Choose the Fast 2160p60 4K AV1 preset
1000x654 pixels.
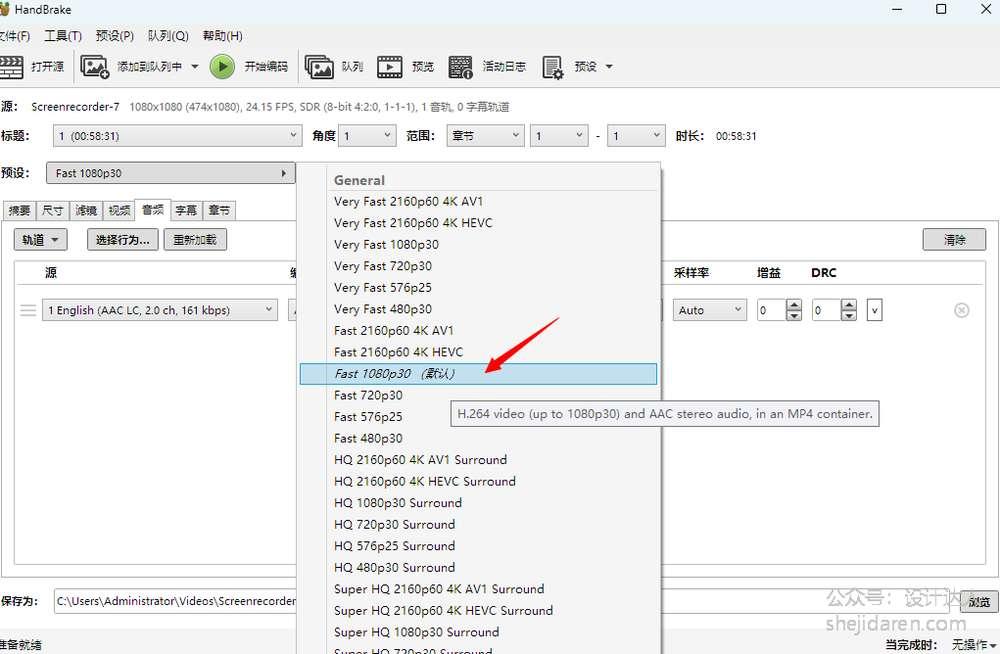(x=478, y=331)
